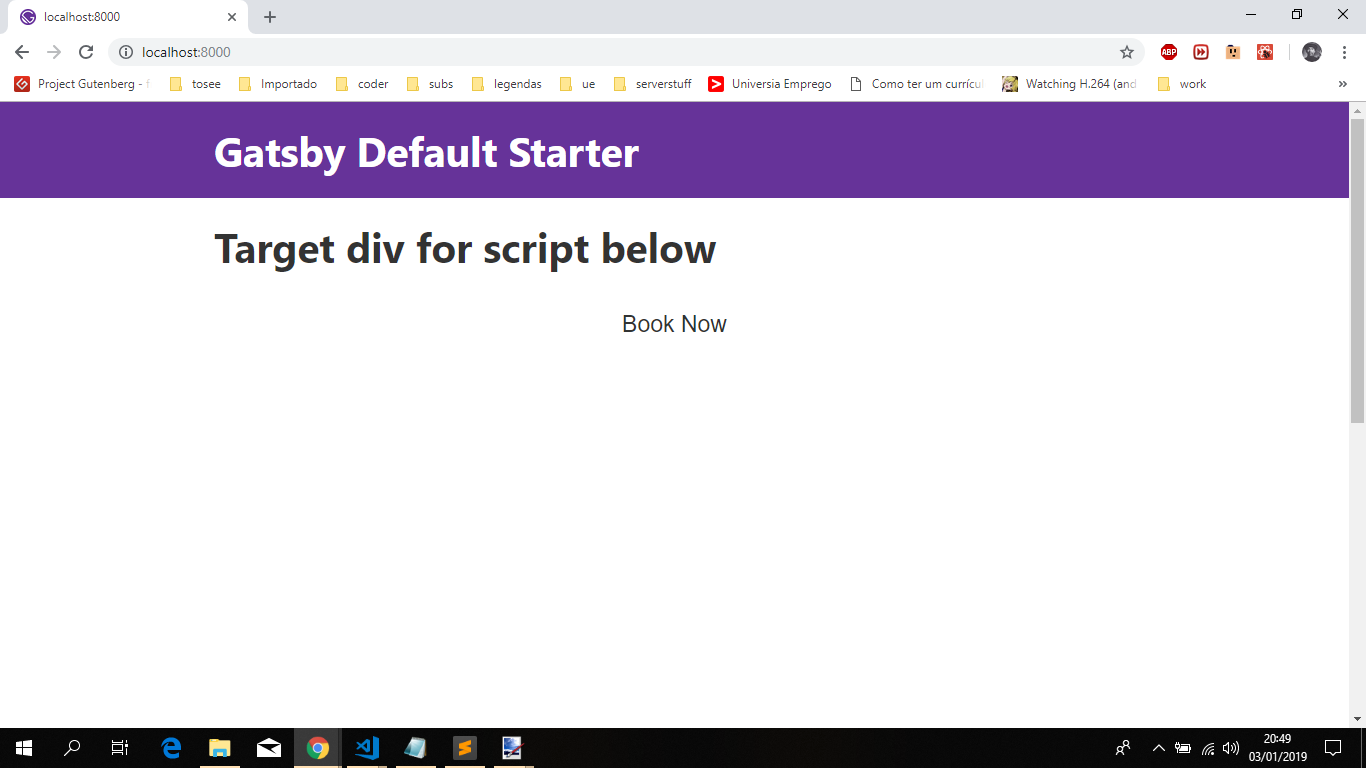Open the red fast-forward extension icon
This screenshot has width=1366, height=768.
pyautogui.click(x=1201, y=52)
